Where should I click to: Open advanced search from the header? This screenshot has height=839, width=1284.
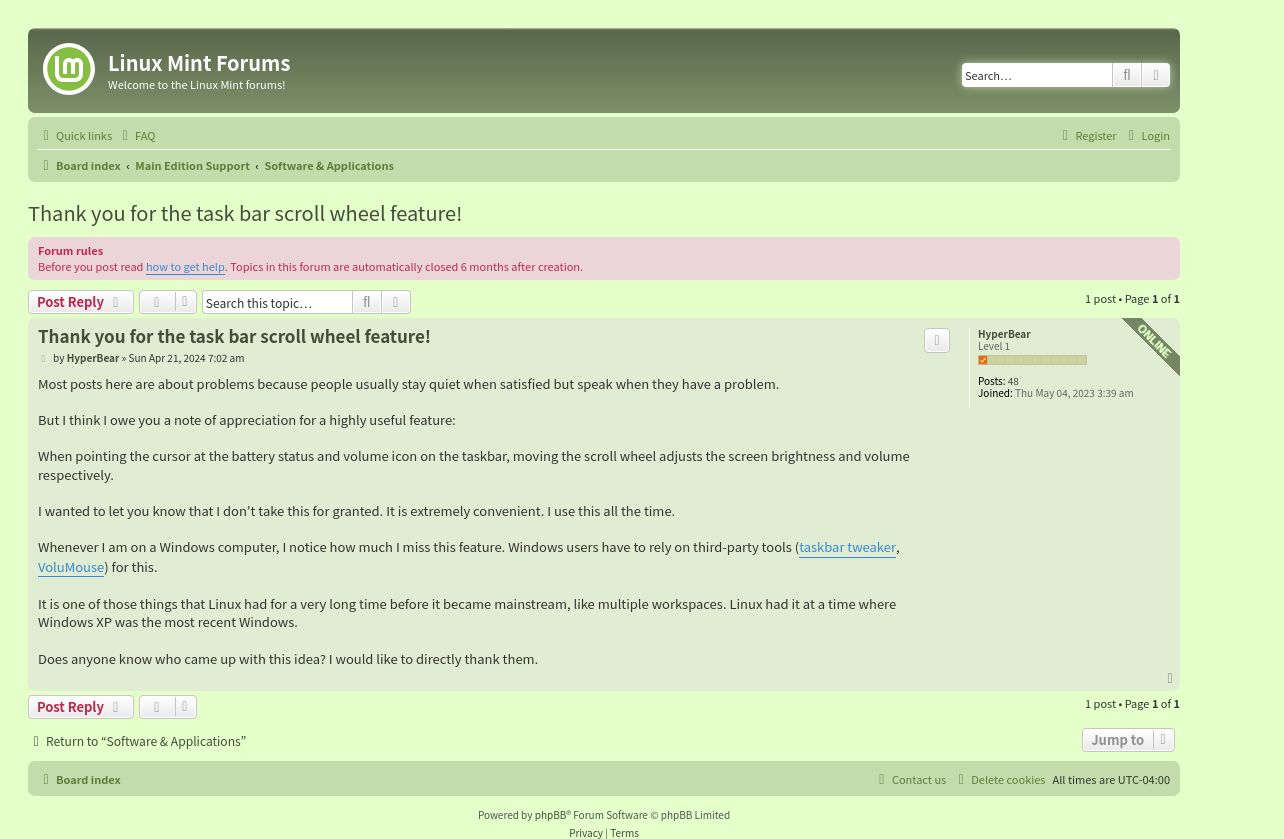pyautogui.click(x=1156, y=75)
